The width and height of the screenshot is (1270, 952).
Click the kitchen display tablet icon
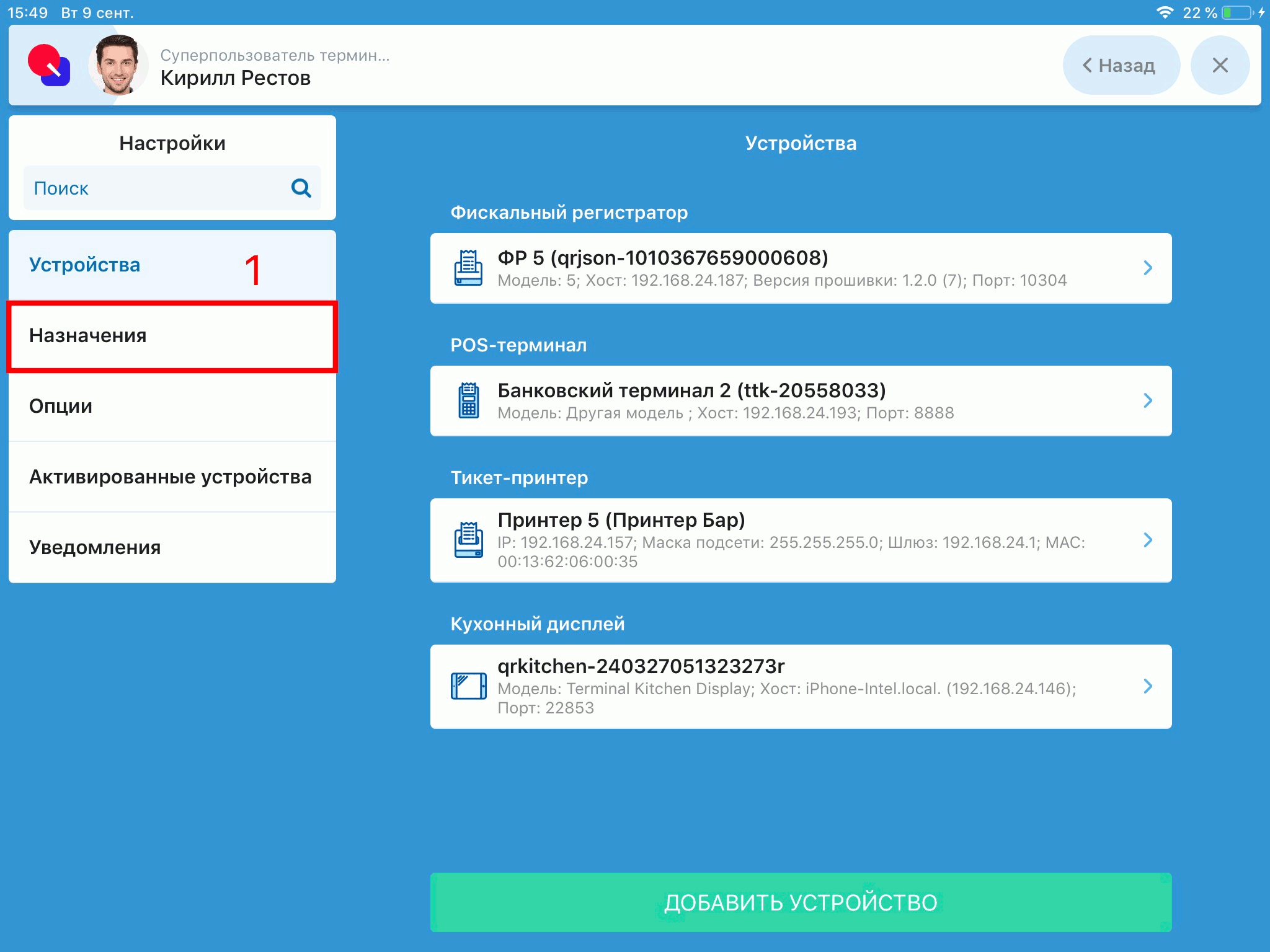point(468,686)
